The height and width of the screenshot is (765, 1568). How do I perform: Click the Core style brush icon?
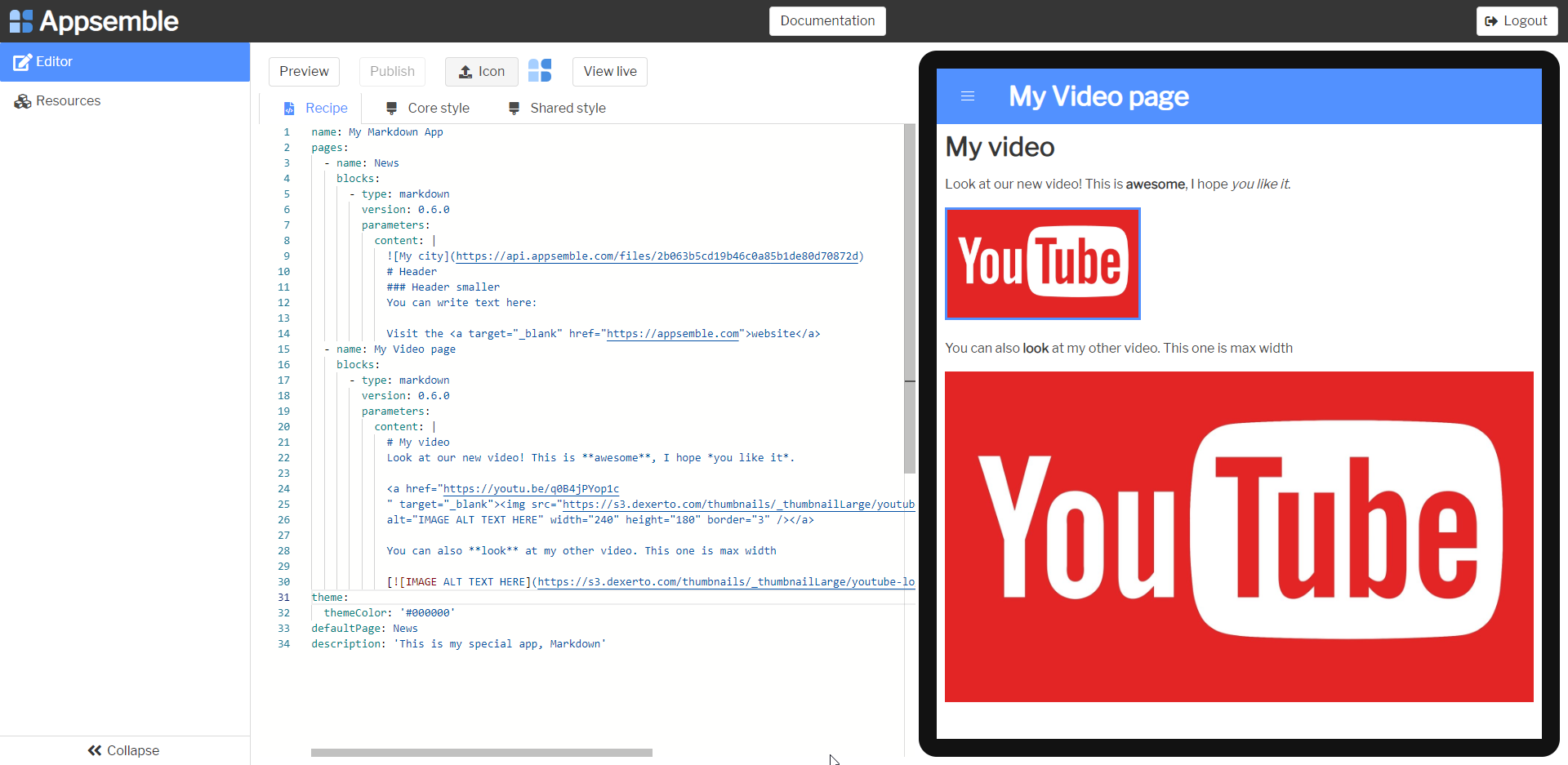point(392,109)
